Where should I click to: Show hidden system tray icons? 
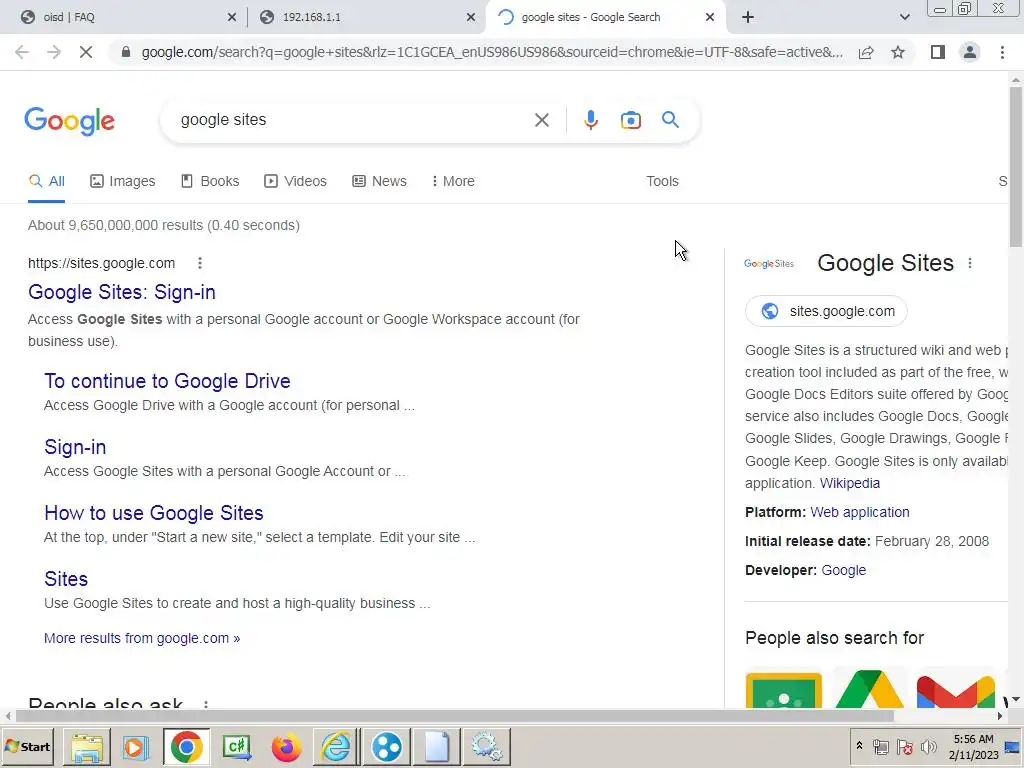point(859,745)
